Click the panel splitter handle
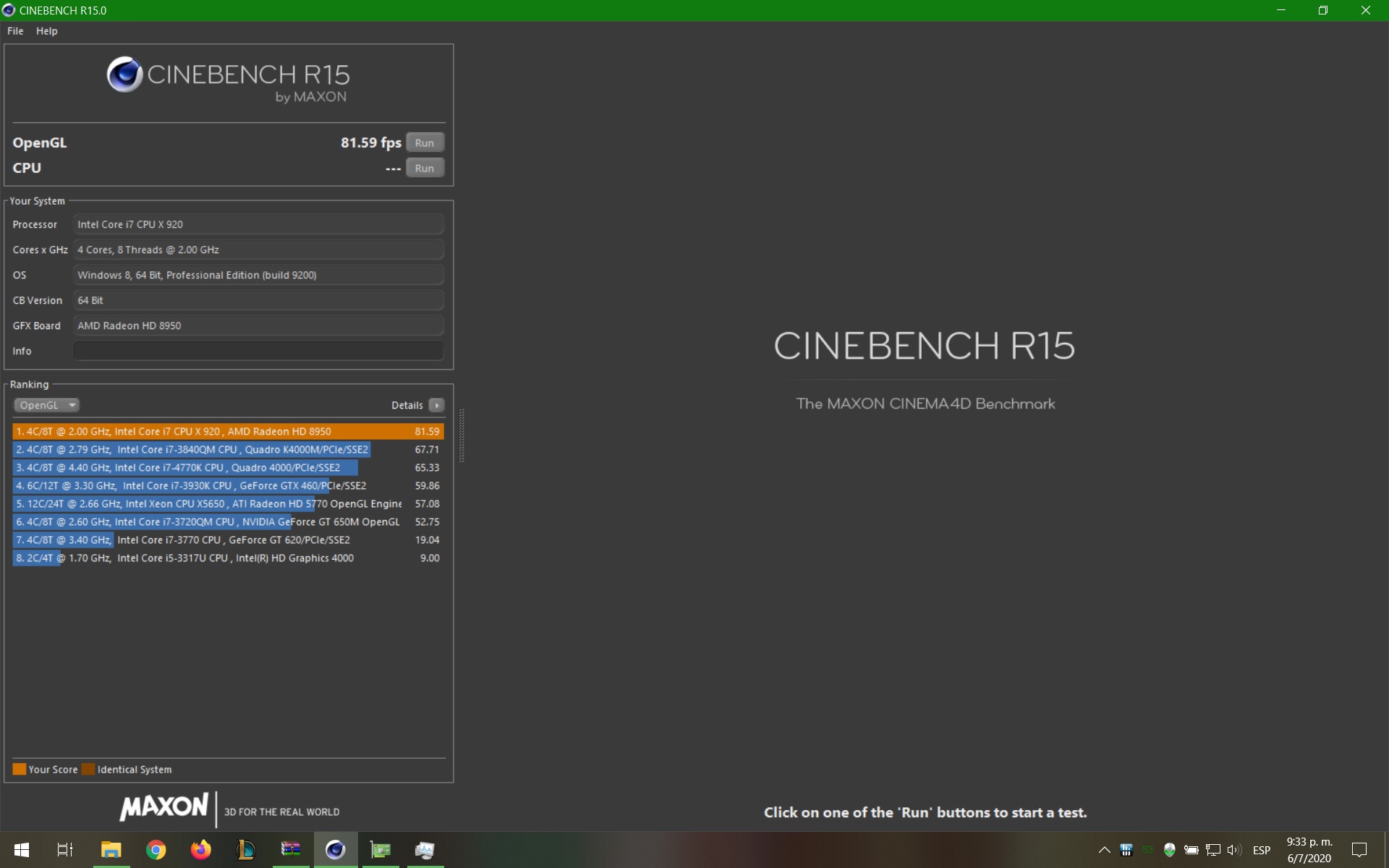 [x=462, y=435]
